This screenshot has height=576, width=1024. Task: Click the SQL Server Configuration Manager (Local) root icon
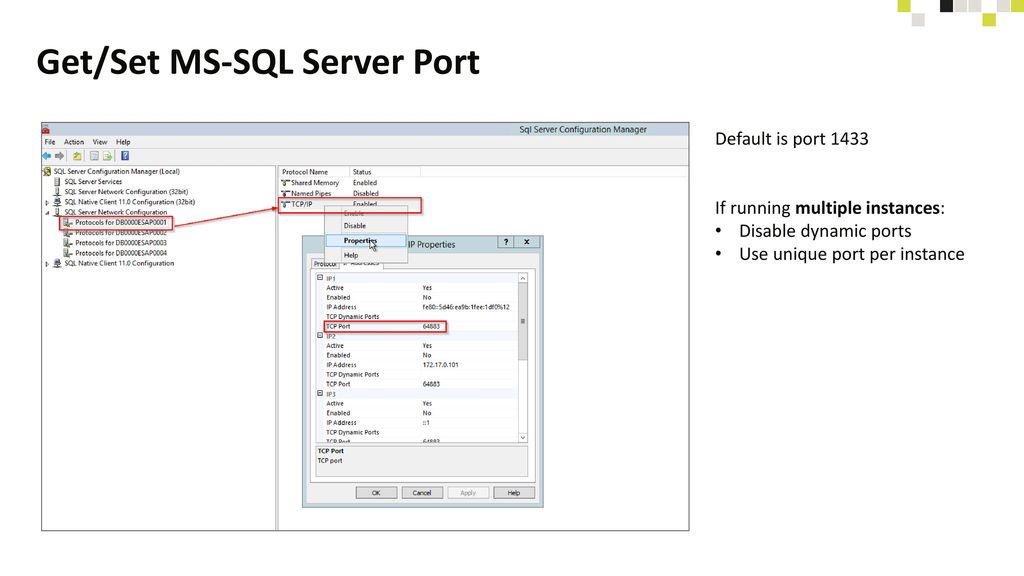47,172
